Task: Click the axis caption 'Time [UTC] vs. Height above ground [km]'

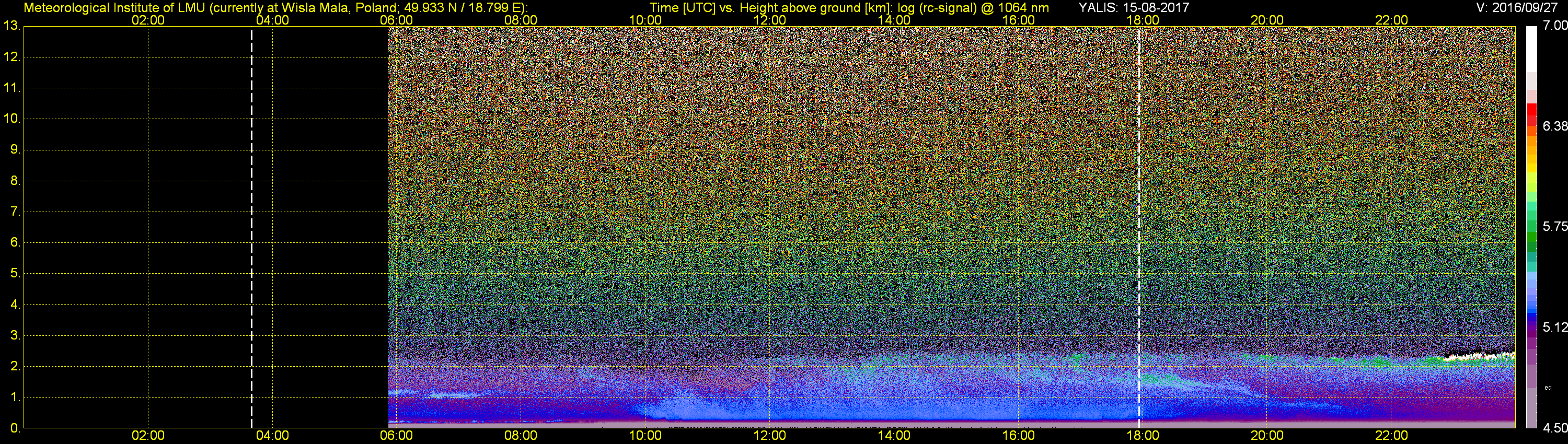Action: click(x=770, y=8)
